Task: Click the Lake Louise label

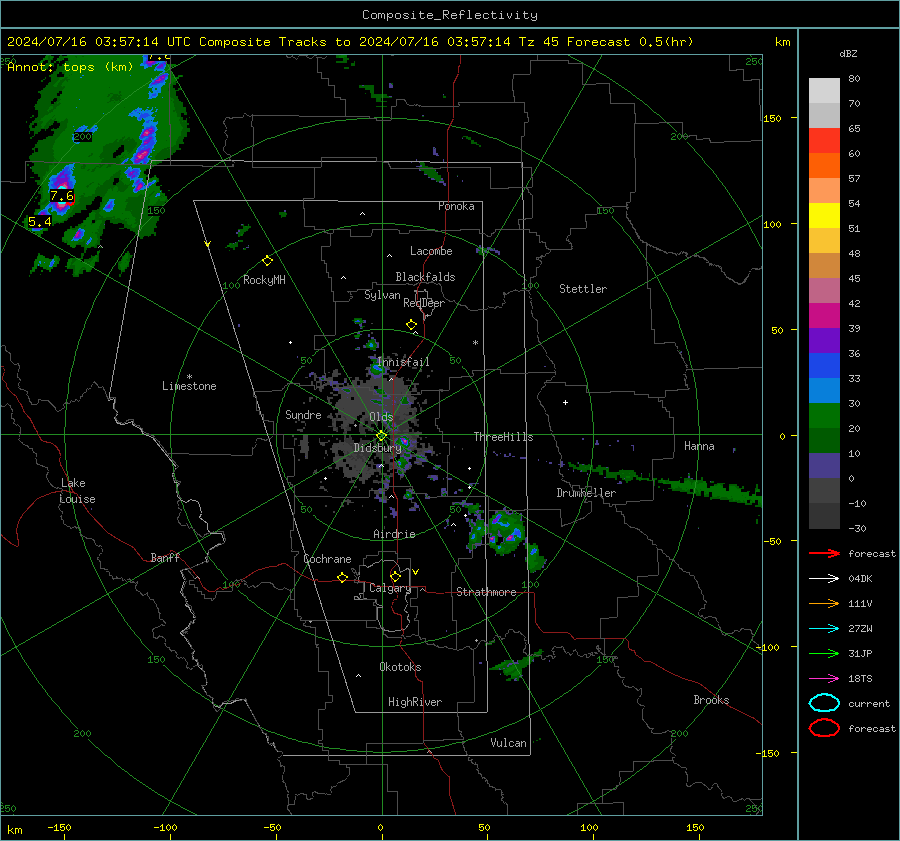Action: point(77,491)
